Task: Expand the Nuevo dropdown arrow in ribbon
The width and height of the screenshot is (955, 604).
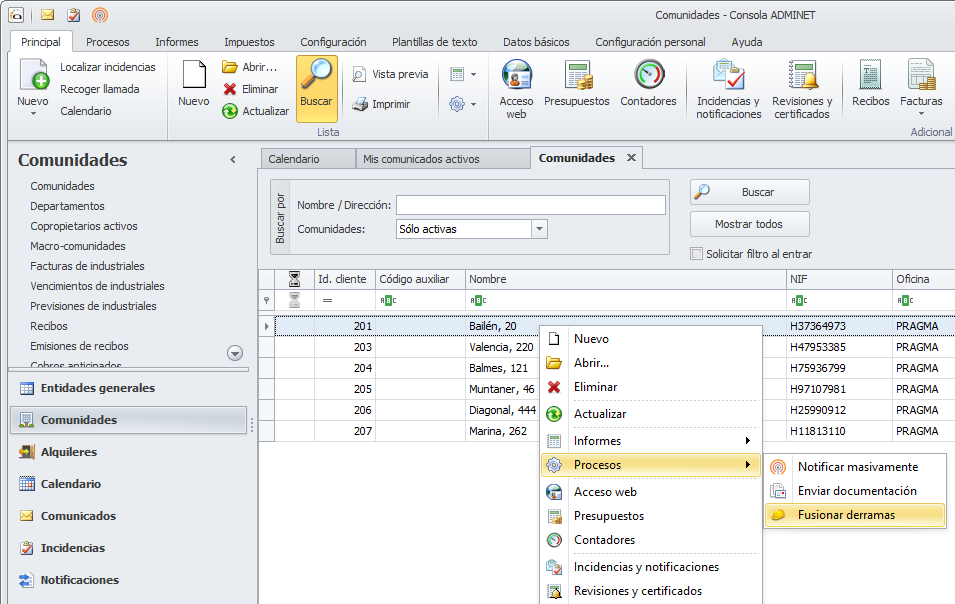Action: 33,113
